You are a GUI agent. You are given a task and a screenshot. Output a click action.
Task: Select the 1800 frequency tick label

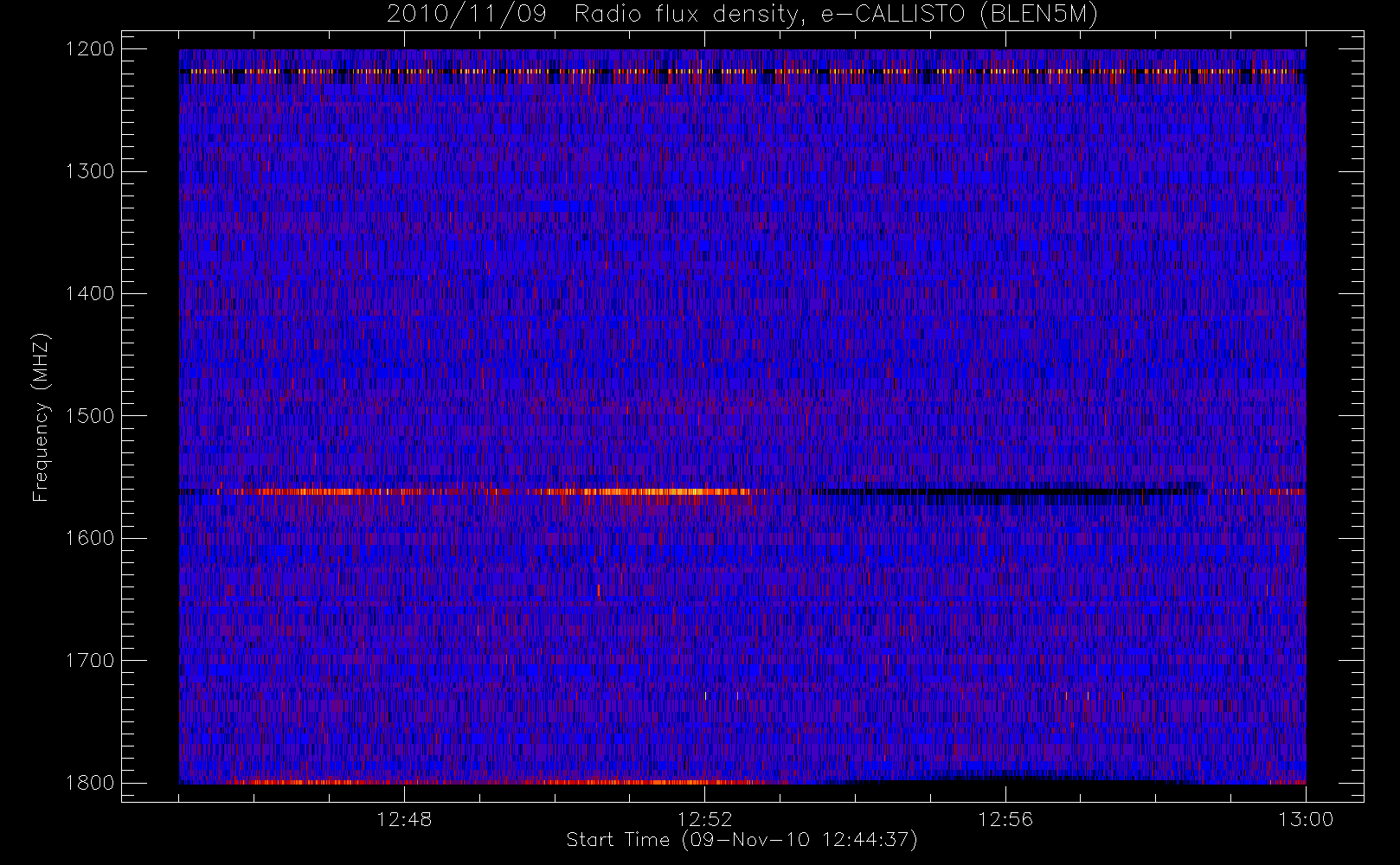pos(90,783)
